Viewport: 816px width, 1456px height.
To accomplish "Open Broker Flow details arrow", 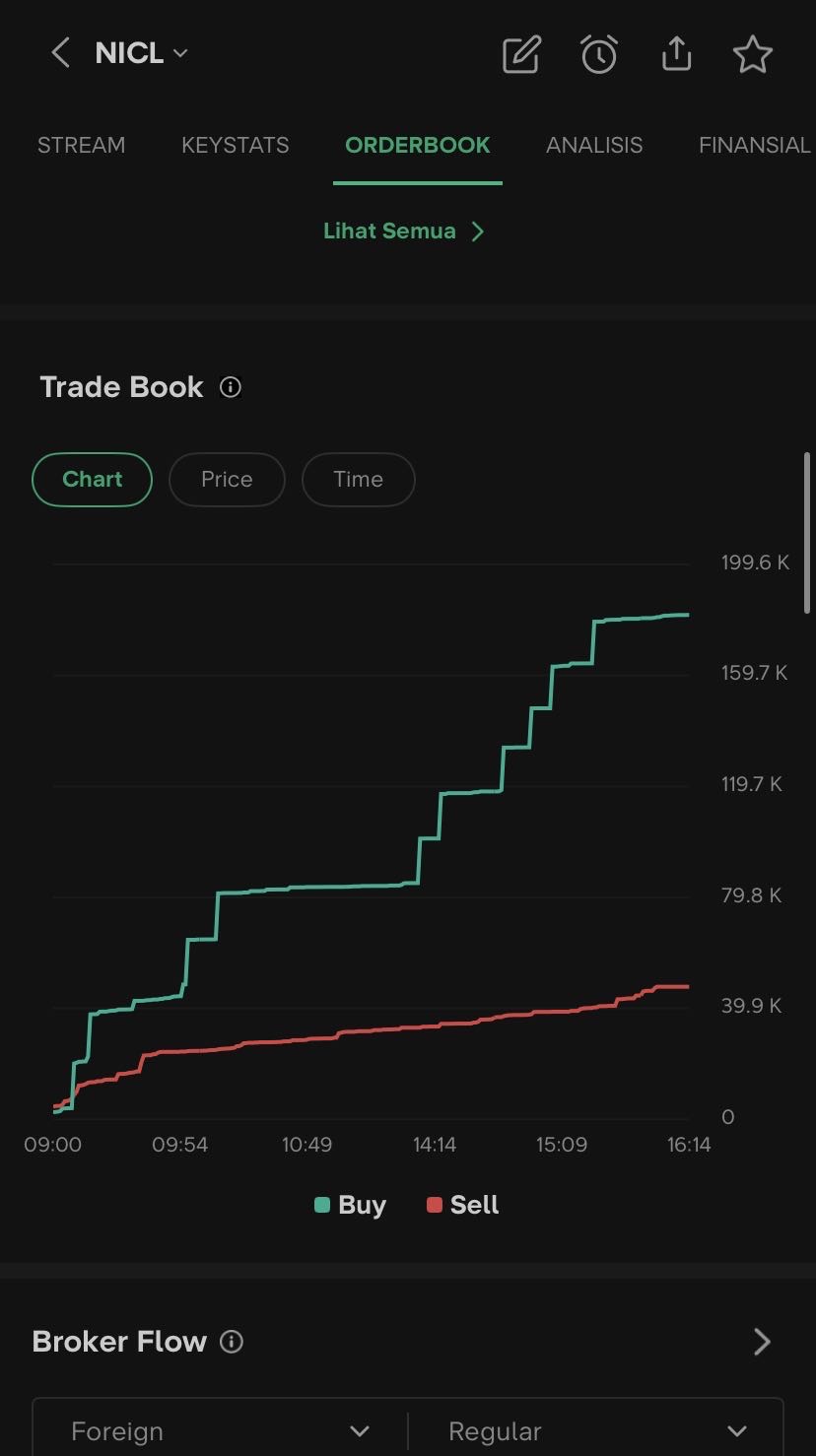I will pyautogui.click(x=762, y=1342).
